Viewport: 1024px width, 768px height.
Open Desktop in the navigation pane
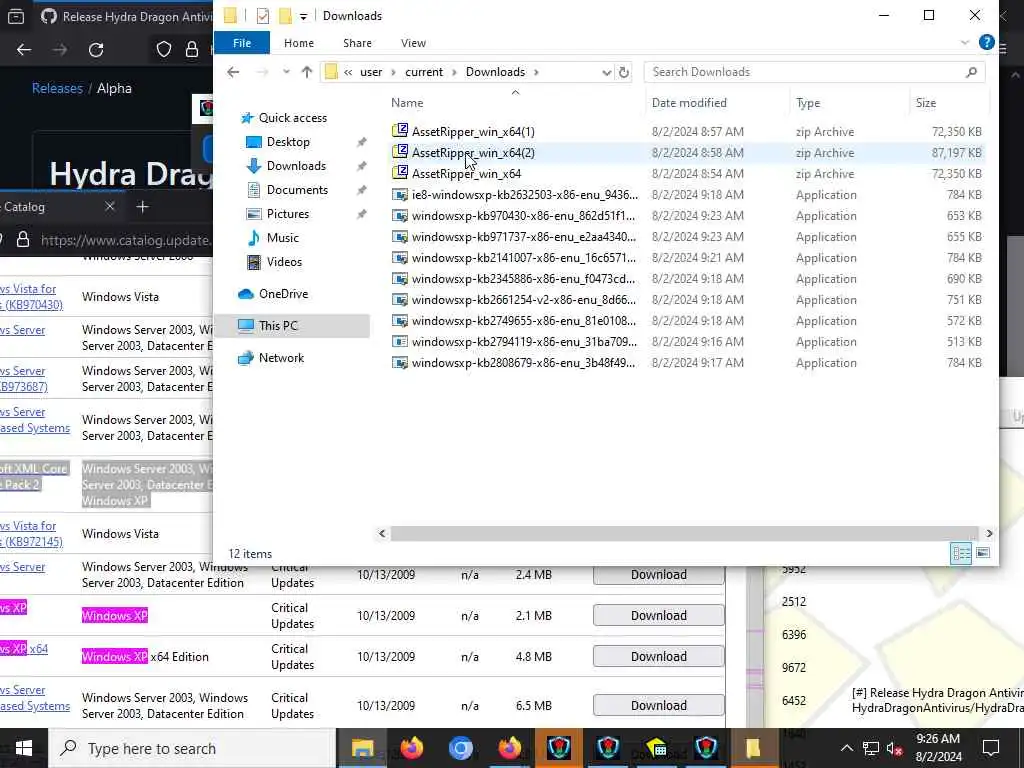tap(288, 142)
